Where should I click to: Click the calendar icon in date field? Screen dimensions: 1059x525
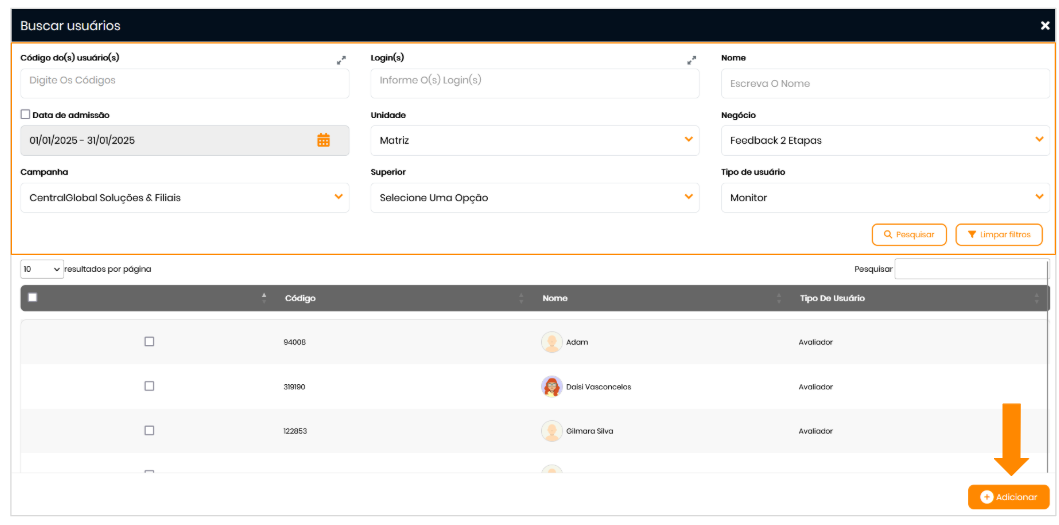(323, 140)
